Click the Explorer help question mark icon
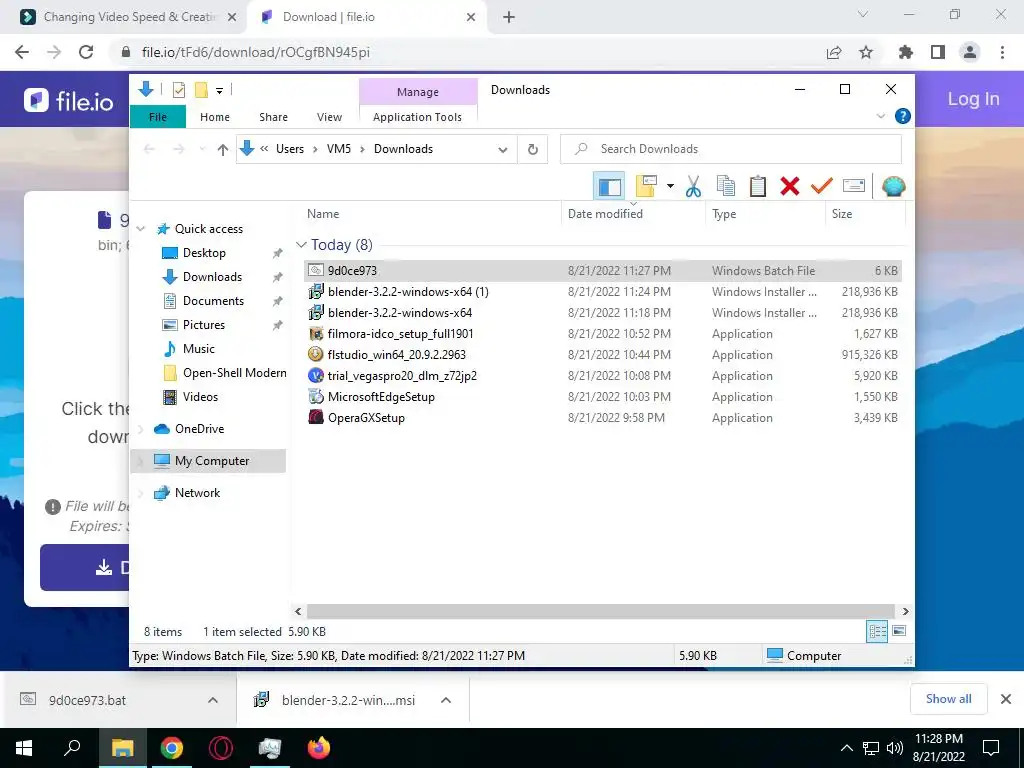The width and height of the screenshot is (1024, 768). point(903,116)
